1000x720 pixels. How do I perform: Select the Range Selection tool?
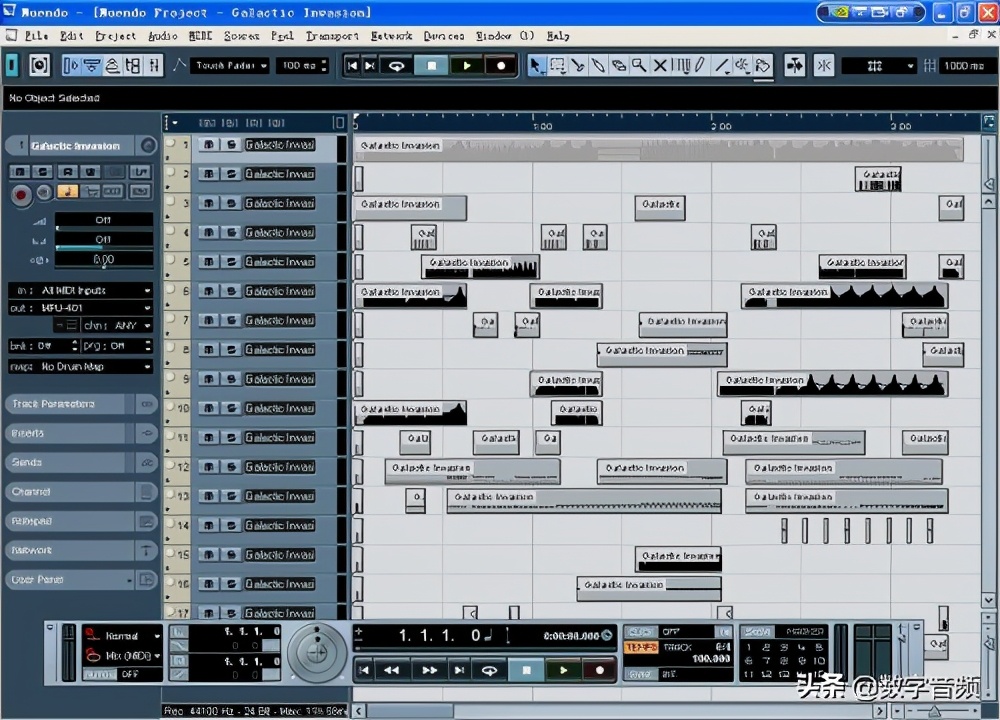558,66
